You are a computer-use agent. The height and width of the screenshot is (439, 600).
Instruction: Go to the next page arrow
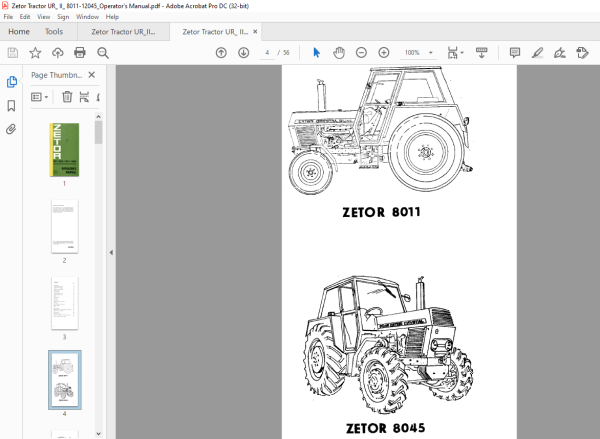[244, 52]
